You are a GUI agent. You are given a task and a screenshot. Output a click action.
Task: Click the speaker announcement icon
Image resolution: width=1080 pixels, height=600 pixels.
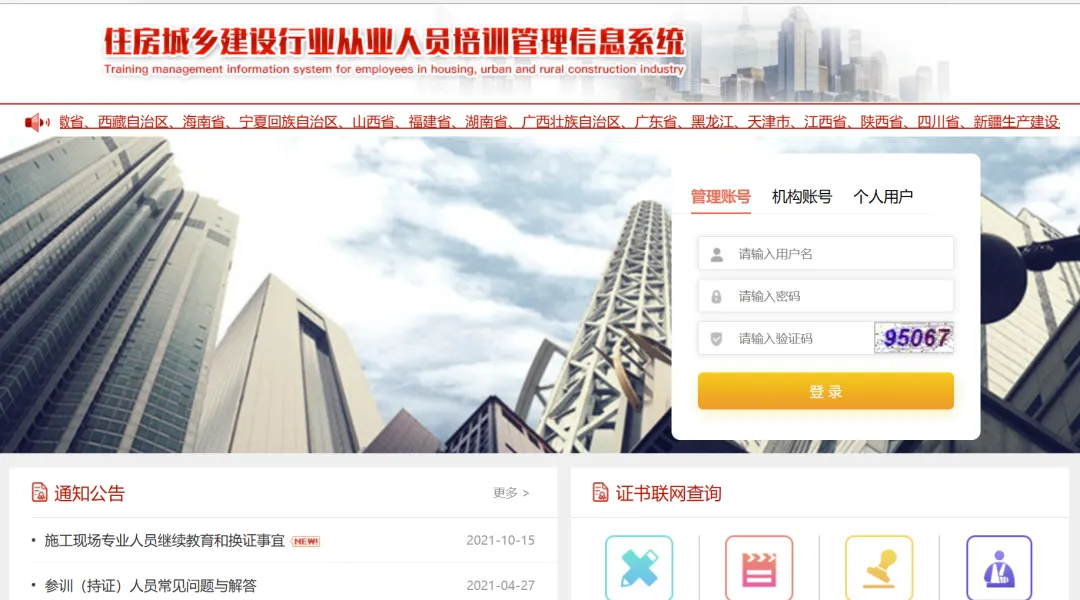(x=37, y=122)
